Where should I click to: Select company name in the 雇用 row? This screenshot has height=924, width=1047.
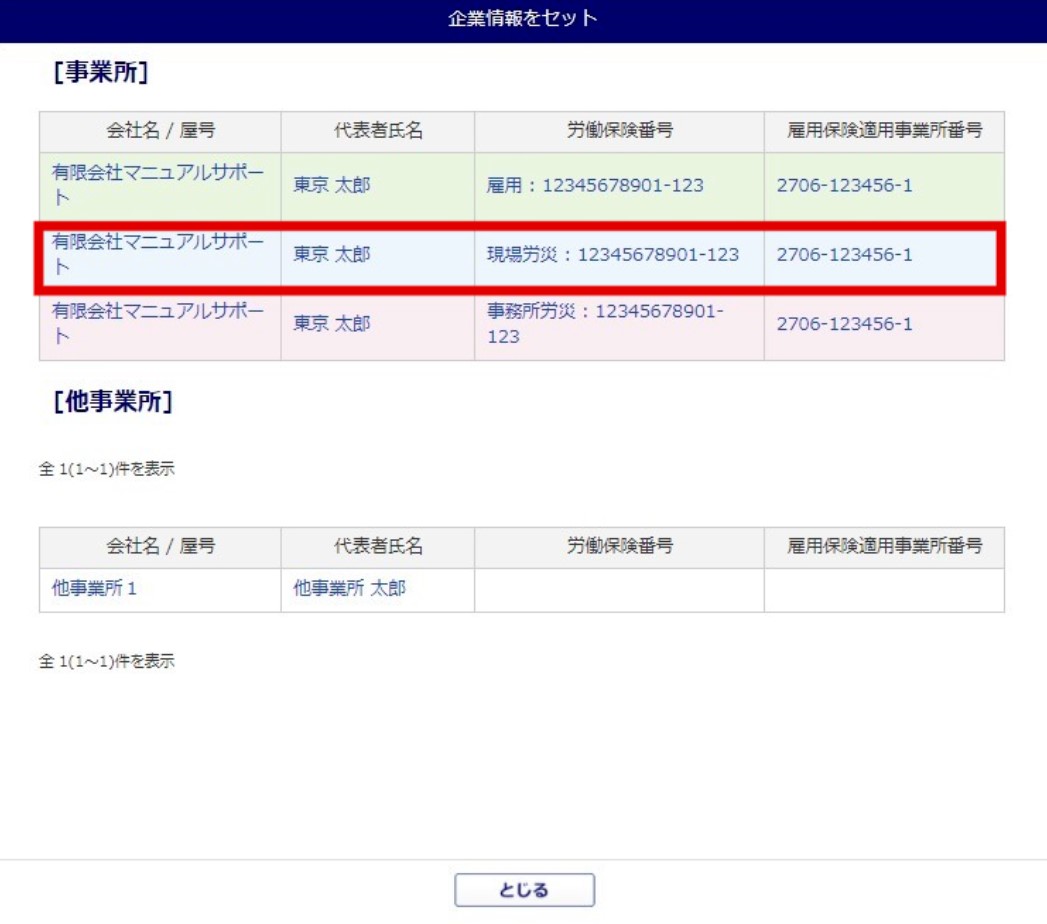(158, 185)
